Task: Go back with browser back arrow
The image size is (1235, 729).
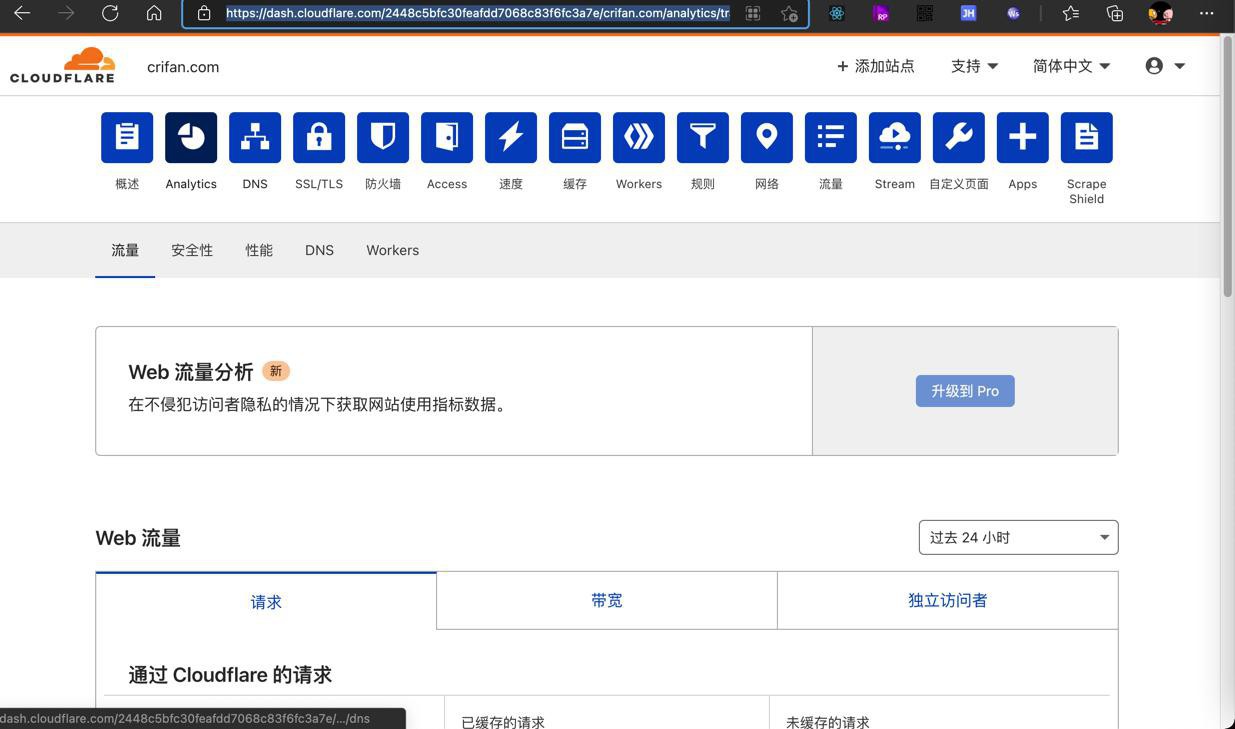Action: (x=22, y=13)
